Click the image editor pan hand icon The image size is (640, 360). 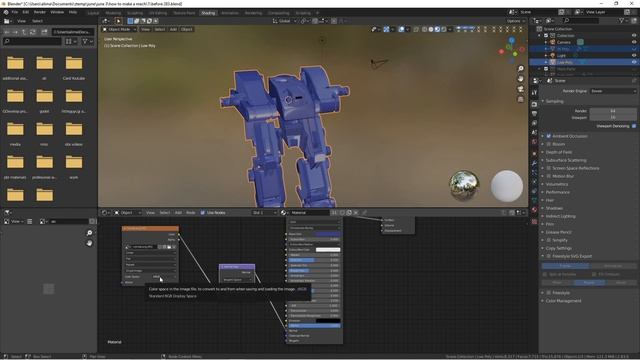pyautogui.click(x=89, y=243)
